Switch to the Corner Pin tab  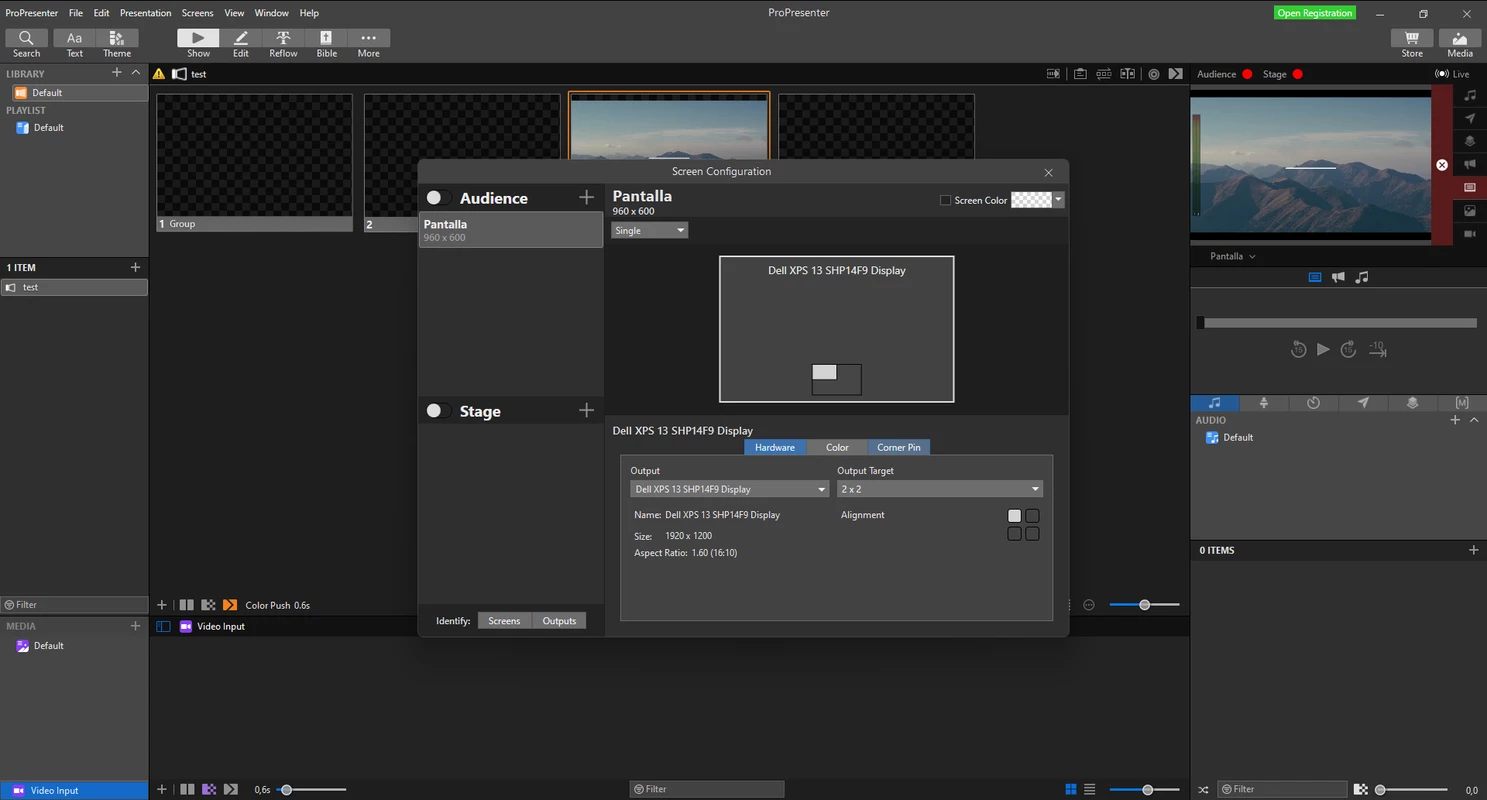click(x=899, y=447)
